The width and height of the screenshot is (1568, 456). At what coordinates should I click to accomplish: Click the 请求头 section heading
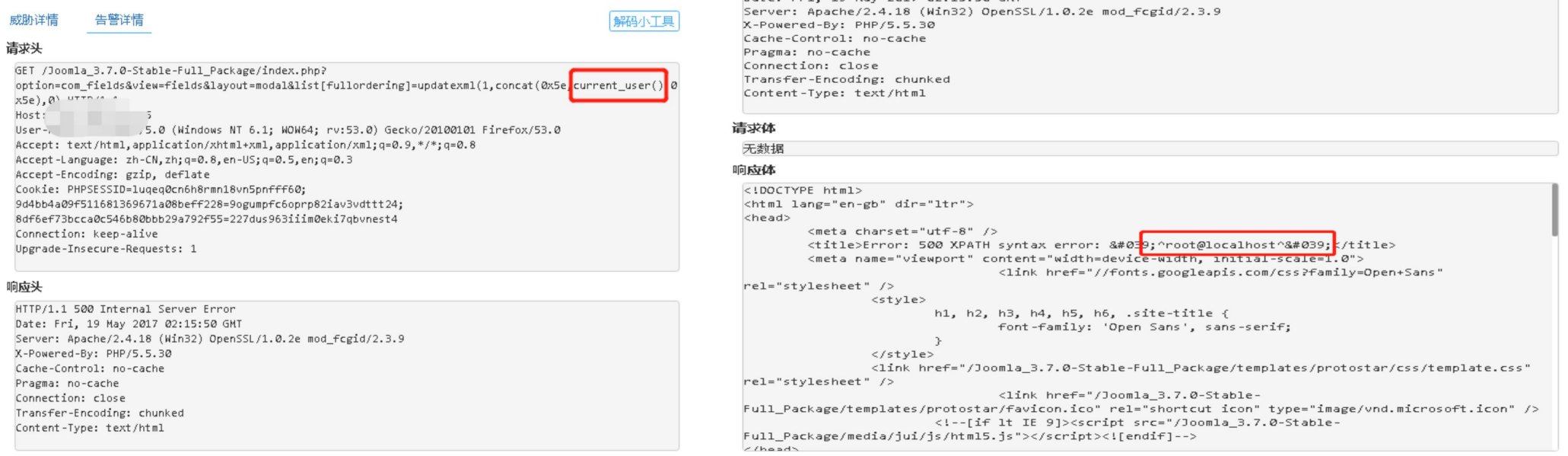[x=24, y=49]
